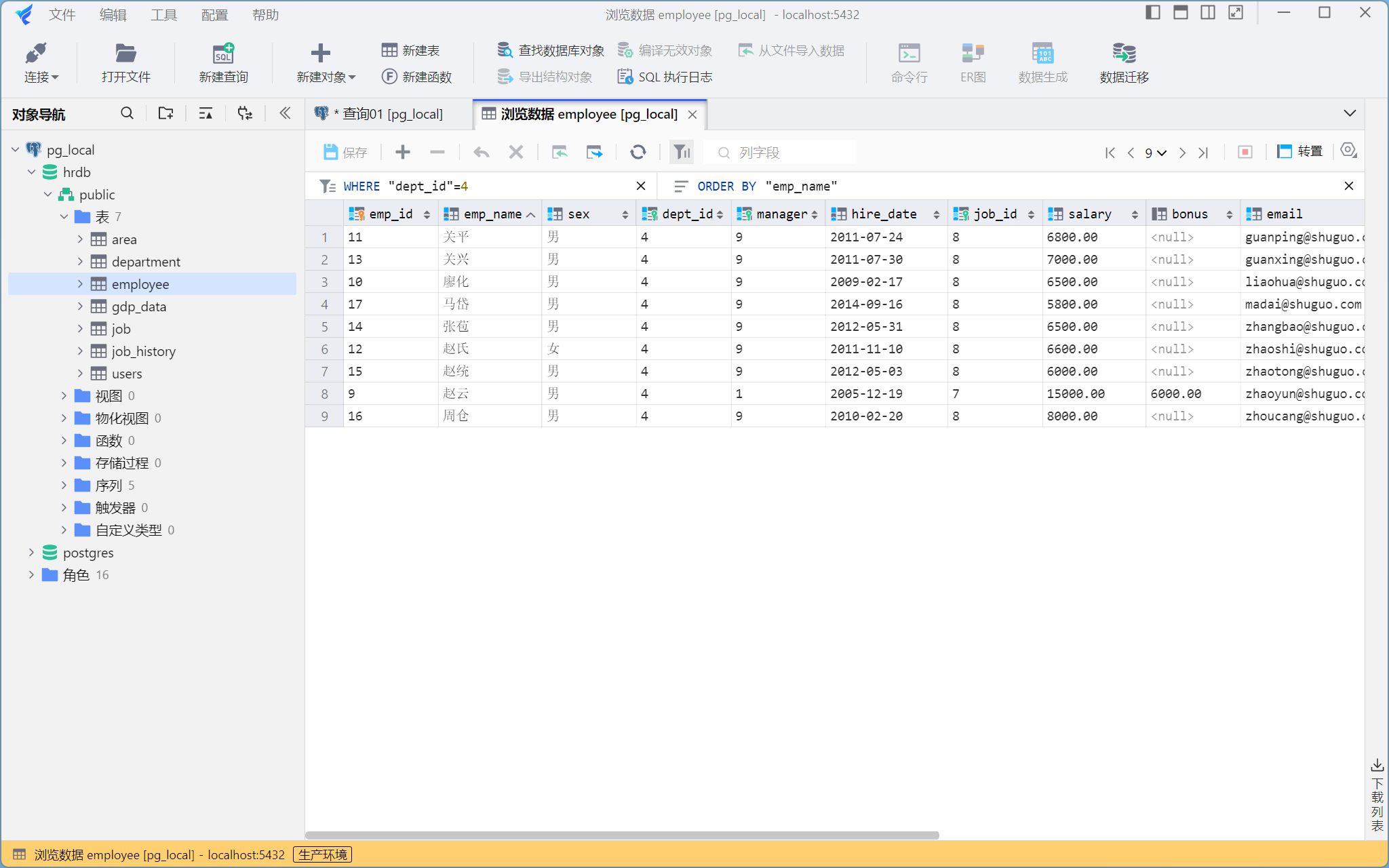Click the delete row minus icon
Viewport: 1389px width, 868px height.
[x=437, y=152]
